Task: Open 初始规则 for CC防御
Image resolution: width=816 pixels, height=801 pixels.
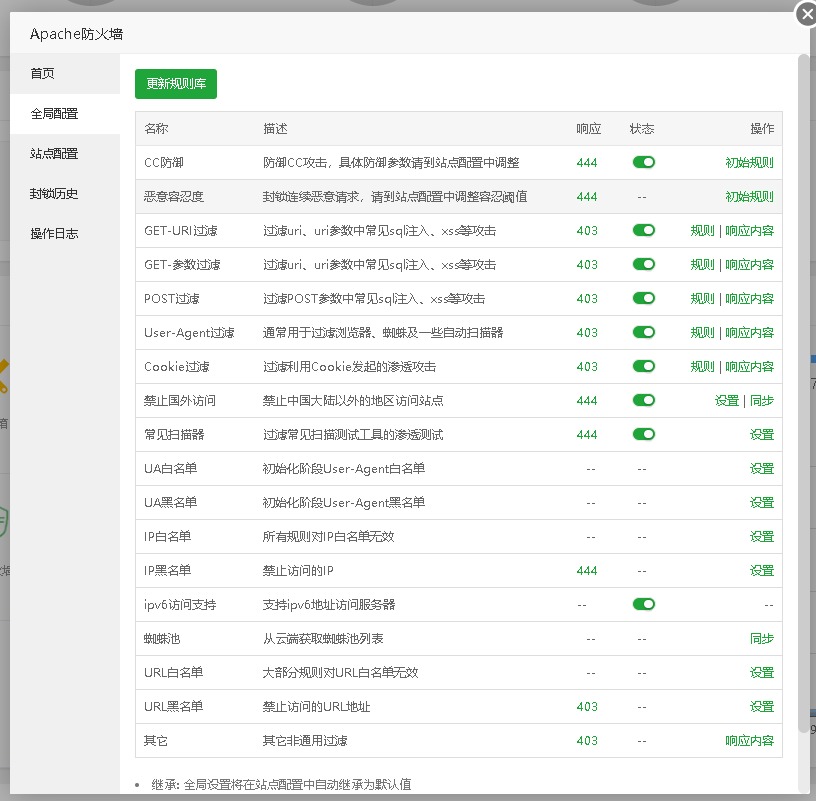Action: coord(749,163)
